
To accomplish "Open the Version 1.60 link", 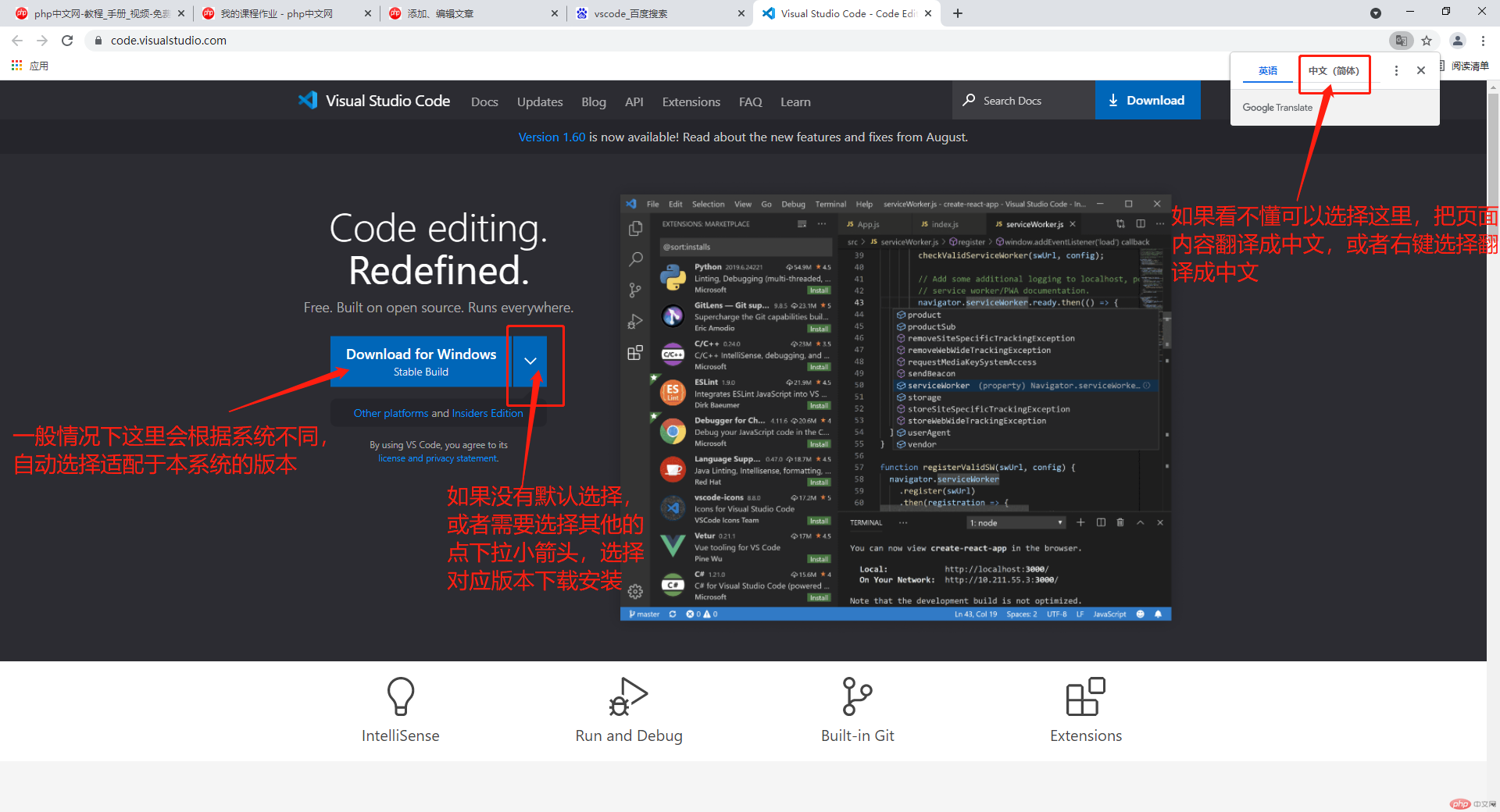I will pos(552,137).
